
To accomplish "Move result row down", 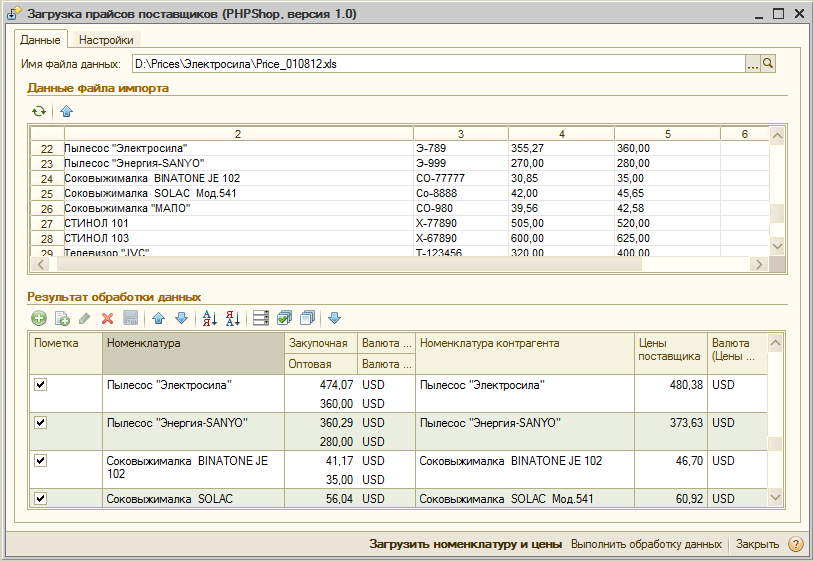I will pos(181,318).
